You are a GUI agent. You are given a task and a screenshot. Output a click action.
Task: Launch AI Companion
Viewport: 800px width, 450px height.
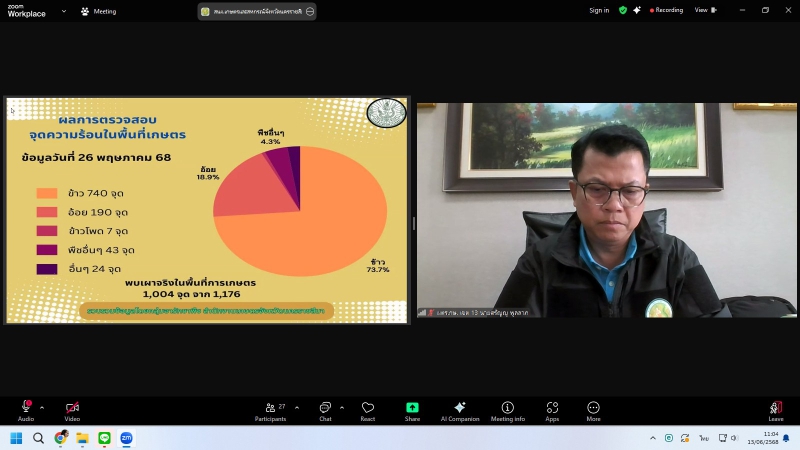pyautogui.click(x=459, y=408)
